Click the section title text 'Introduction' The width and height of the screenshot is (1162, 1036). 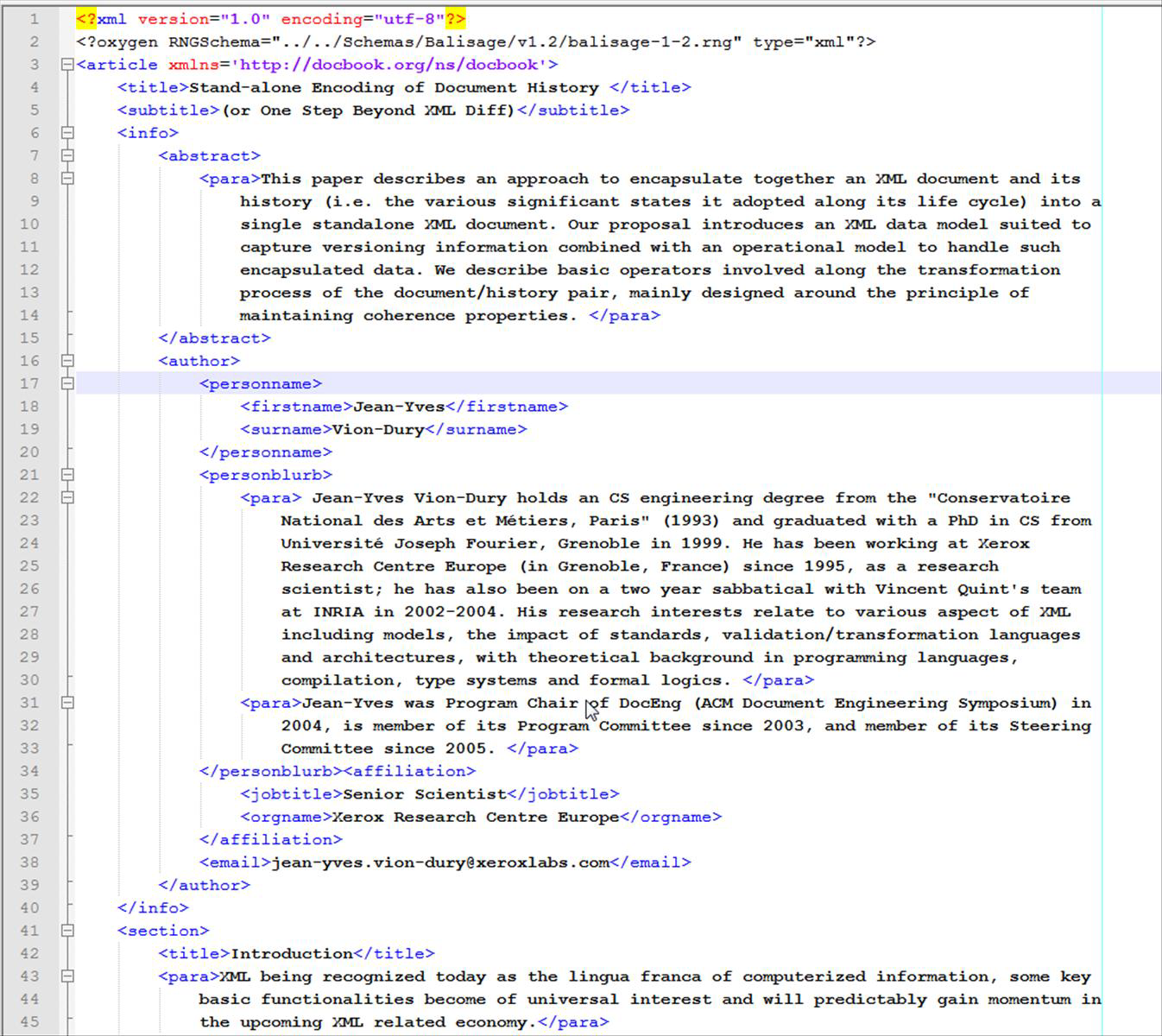292,954
